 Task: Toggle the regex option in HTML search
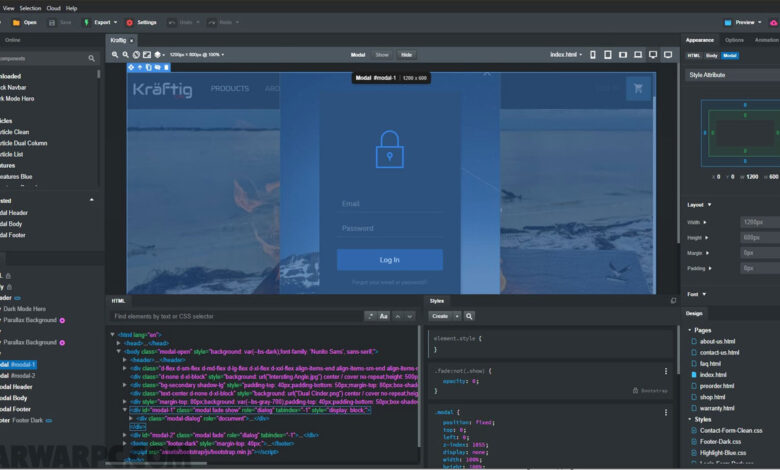point(371,316)
